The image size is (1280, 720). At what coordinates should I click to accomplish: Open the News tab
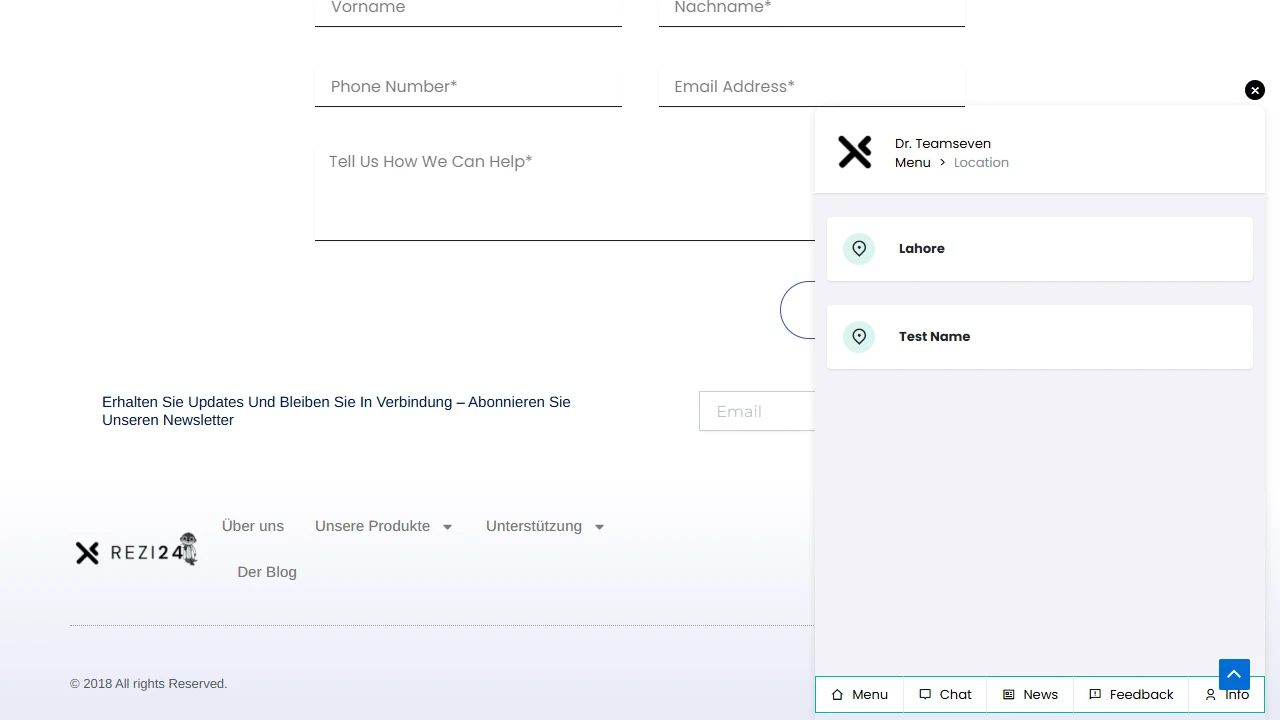pyautogui.click(x=1030, y=695)
